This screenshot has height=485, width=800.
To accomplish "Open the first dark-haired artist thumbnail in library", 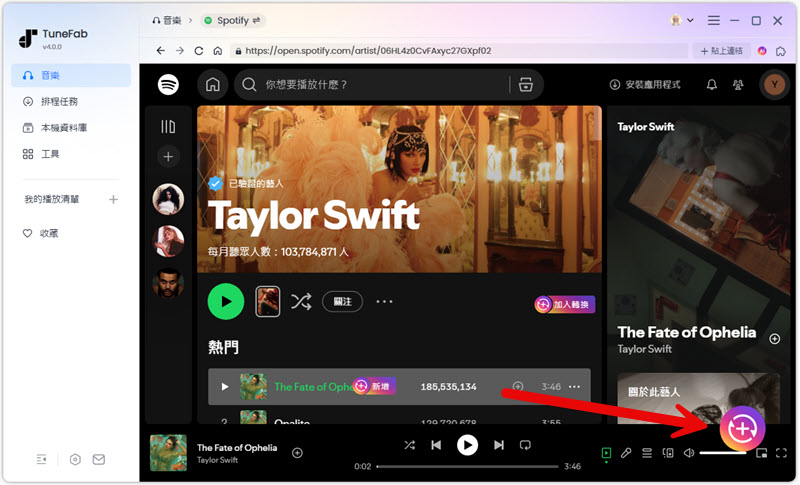I will click(x=168, y=199).
